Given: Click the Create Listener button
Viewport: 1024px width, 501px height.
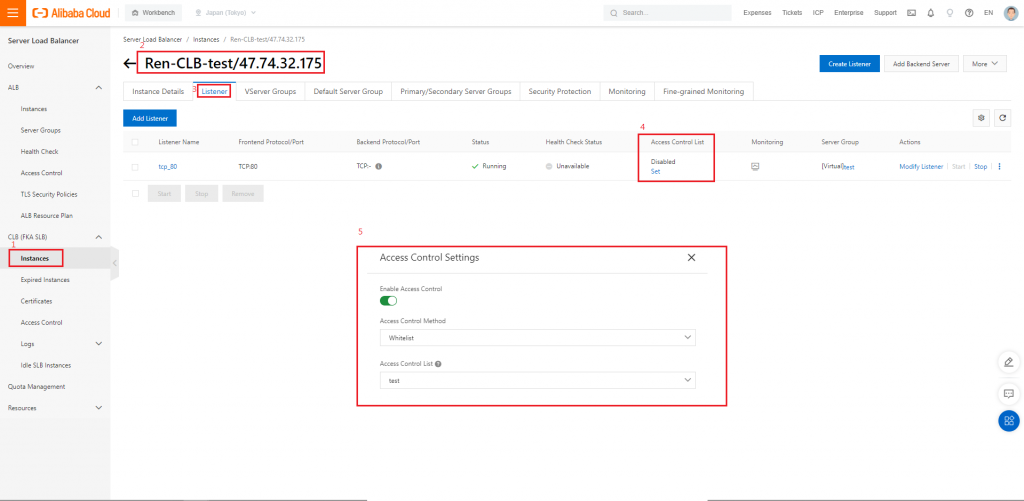Looking at the screenshot, I should pyautogui.click(x=850, y=63).
